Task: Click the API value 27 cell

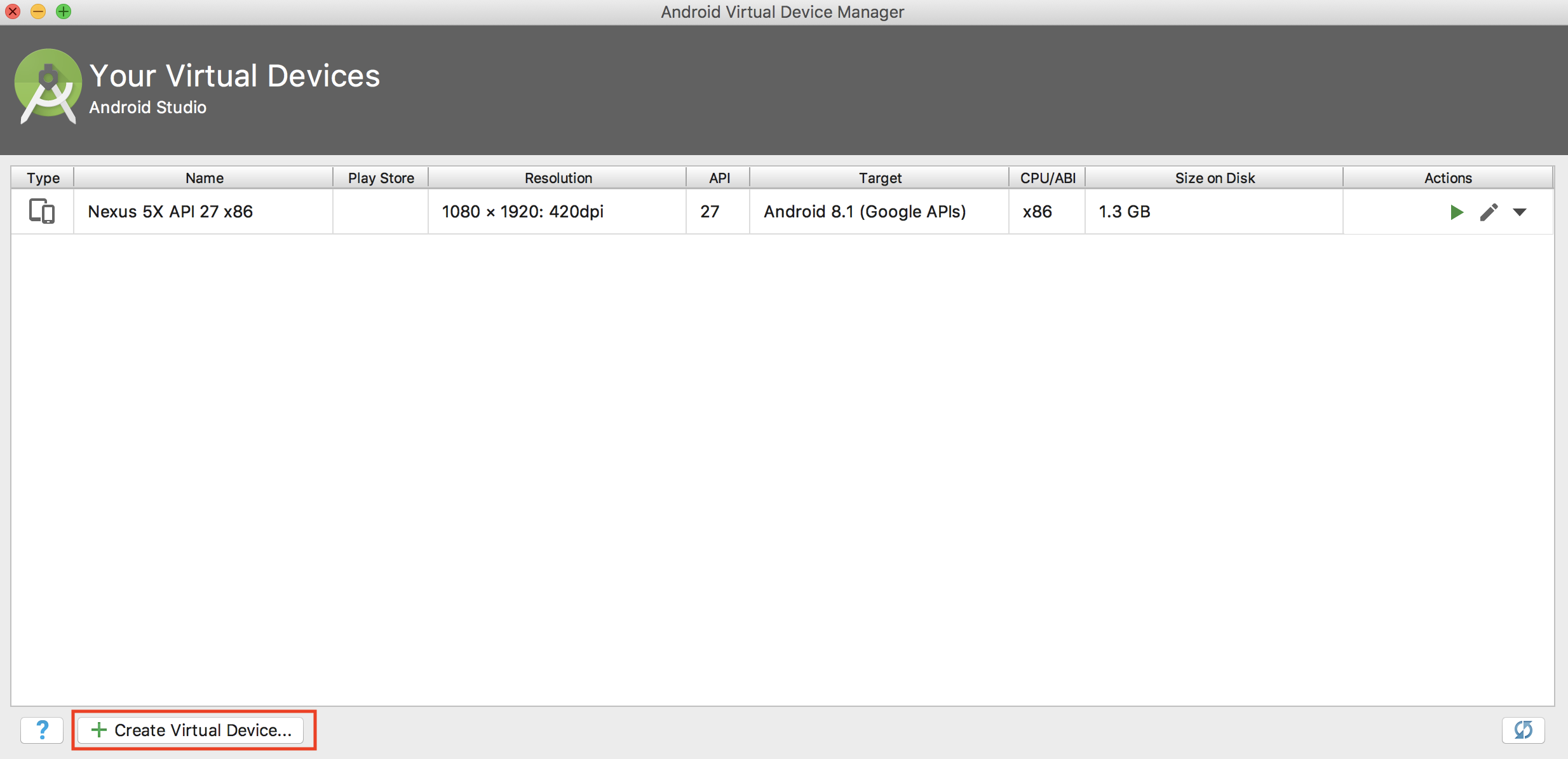Action: coord(718,212)
